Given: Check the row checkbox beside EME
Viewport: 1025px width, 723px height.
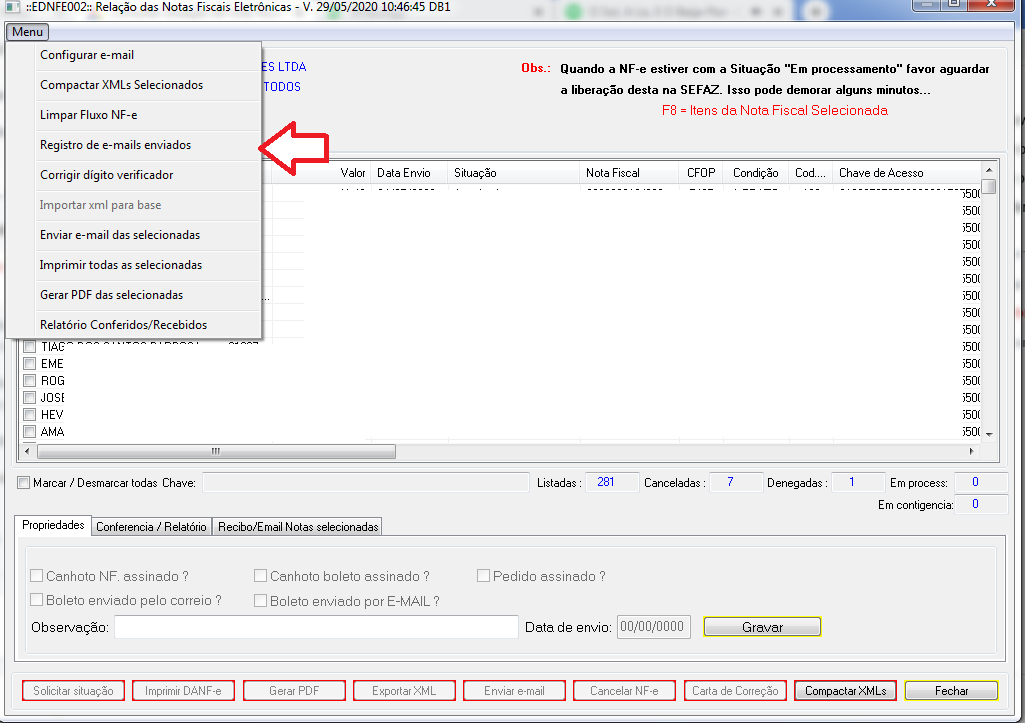Looking at the screenshot, I should [x=30, y=364].
